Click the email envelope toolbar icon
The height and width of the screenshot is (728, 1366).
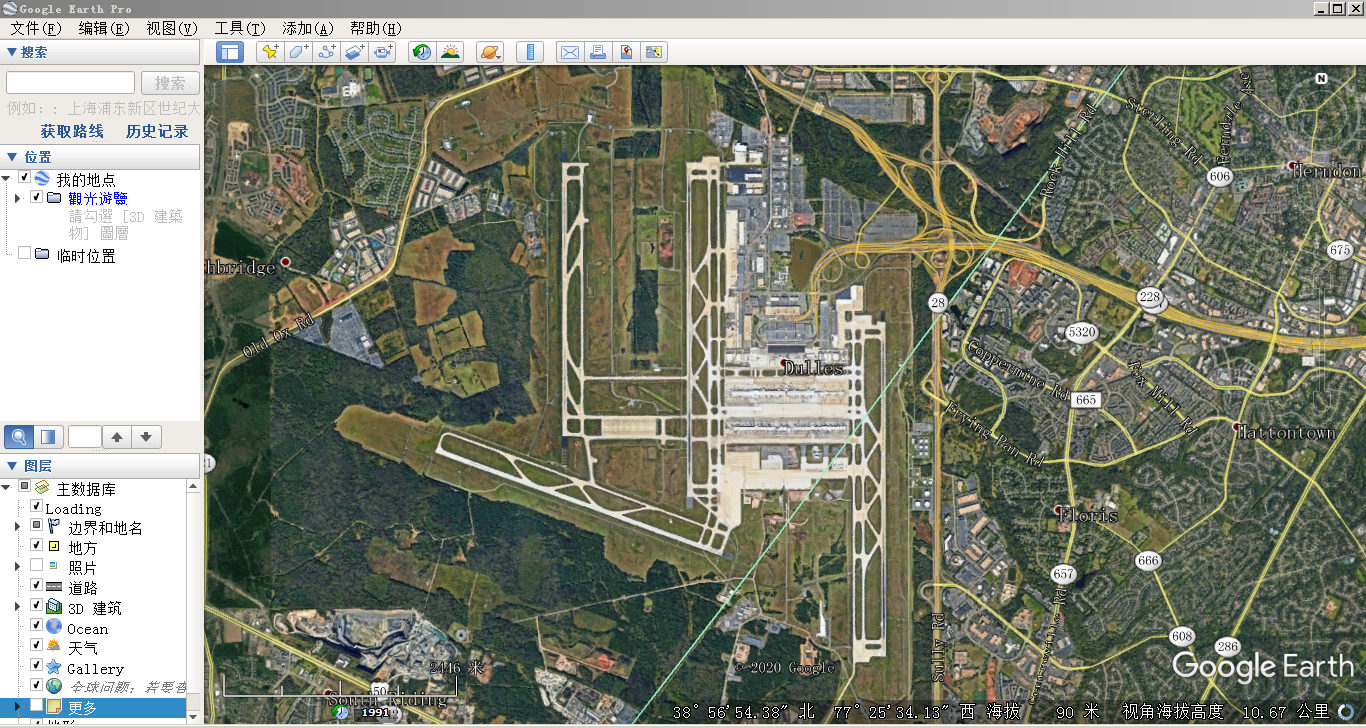pyautogui.click(x=570, y=52)
